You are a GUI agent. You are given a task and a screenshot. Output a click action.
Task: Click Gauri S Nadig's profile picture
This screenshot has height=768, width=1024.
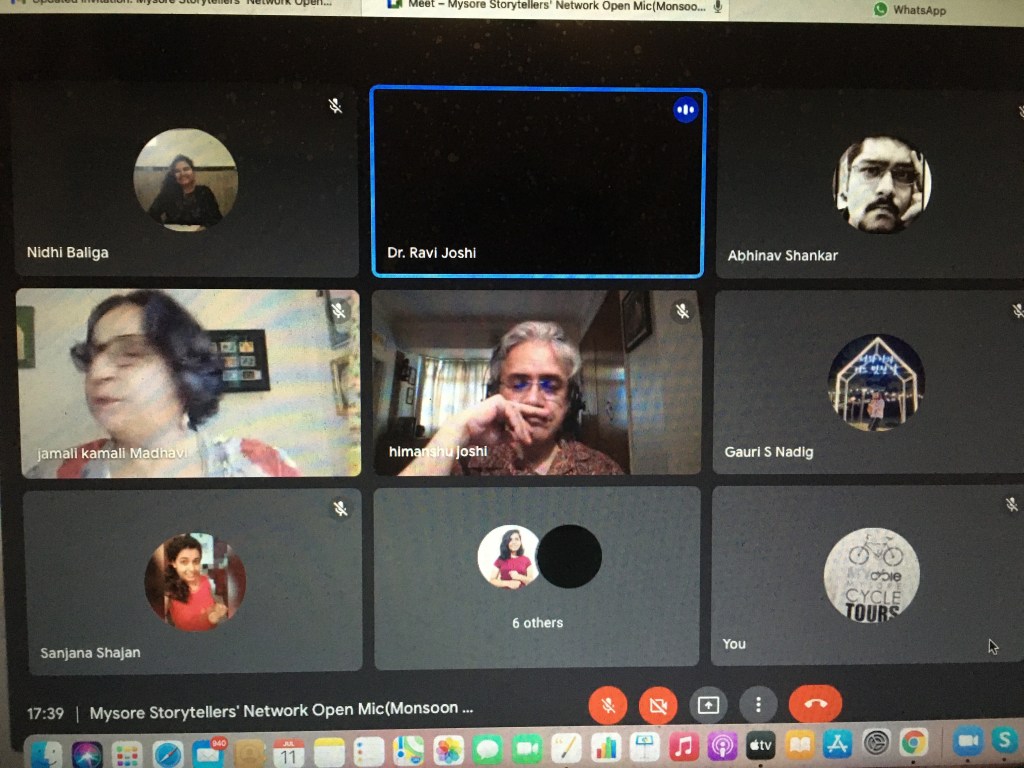tap(876, 383)
